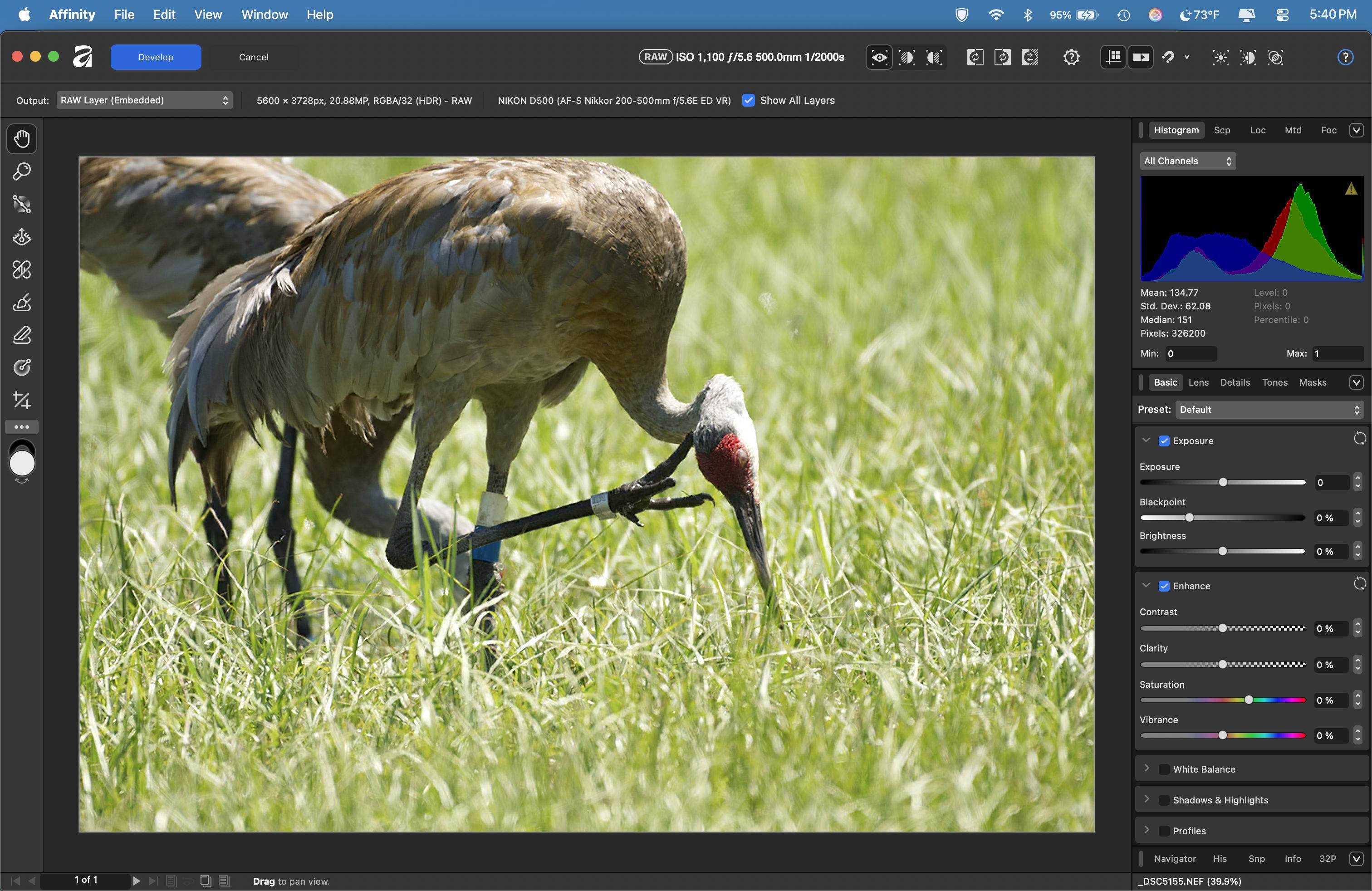Screen dimensions: 1372x891
Task: Open the All Channels dropdown
Action: 1187,162
